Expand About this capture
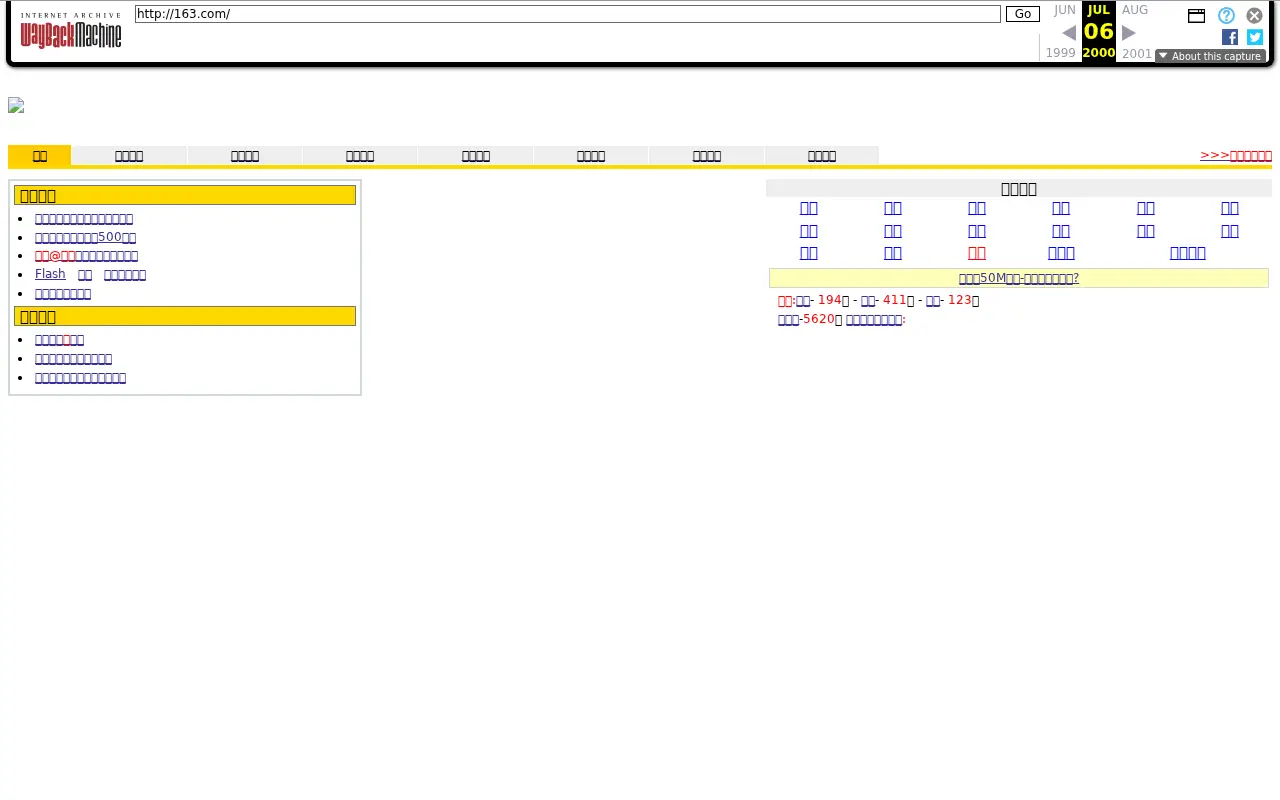 [x=1210, y=56]
